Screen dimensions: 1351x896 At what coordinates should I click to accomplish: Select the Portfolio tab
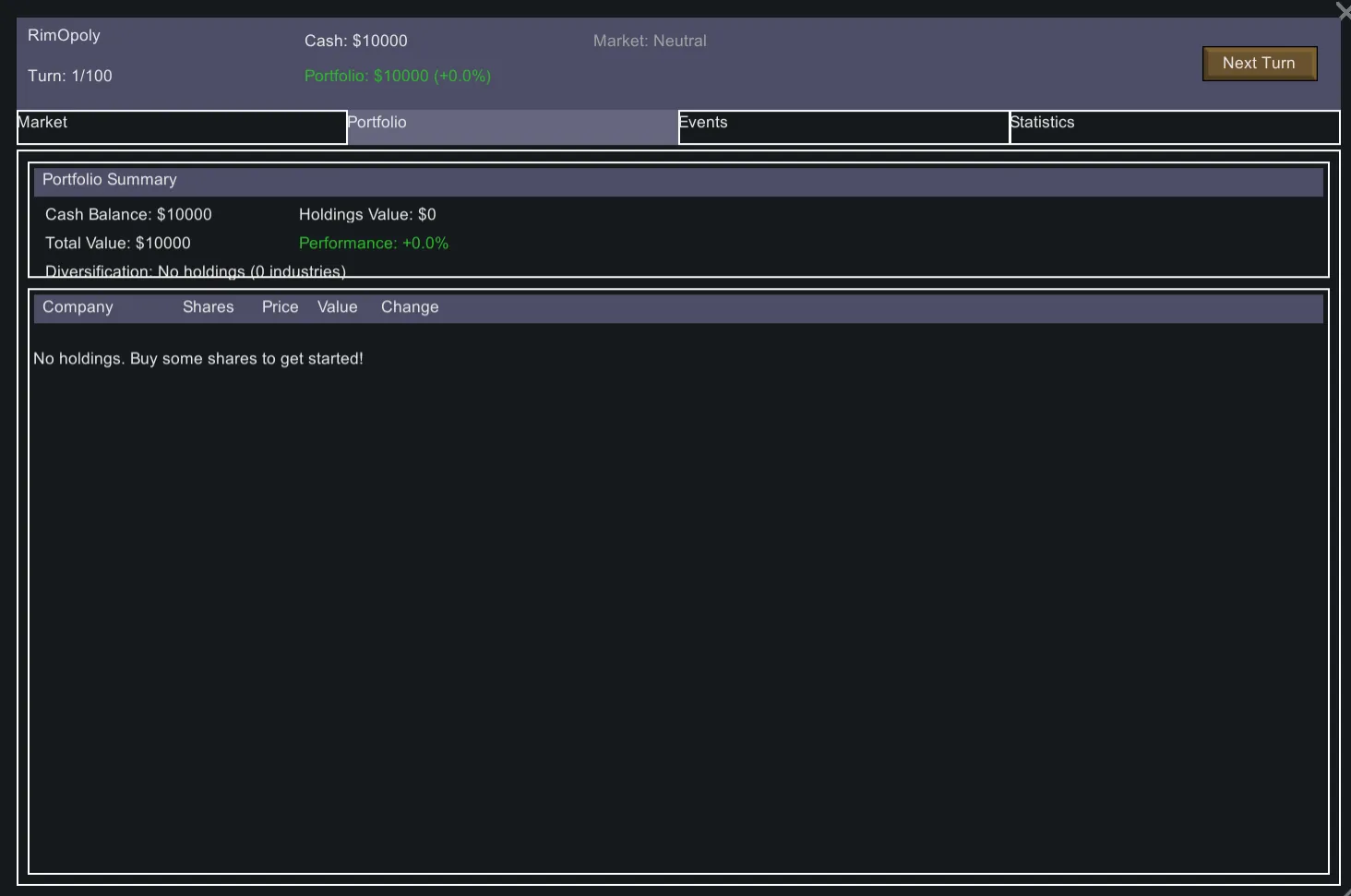(512, 127)
